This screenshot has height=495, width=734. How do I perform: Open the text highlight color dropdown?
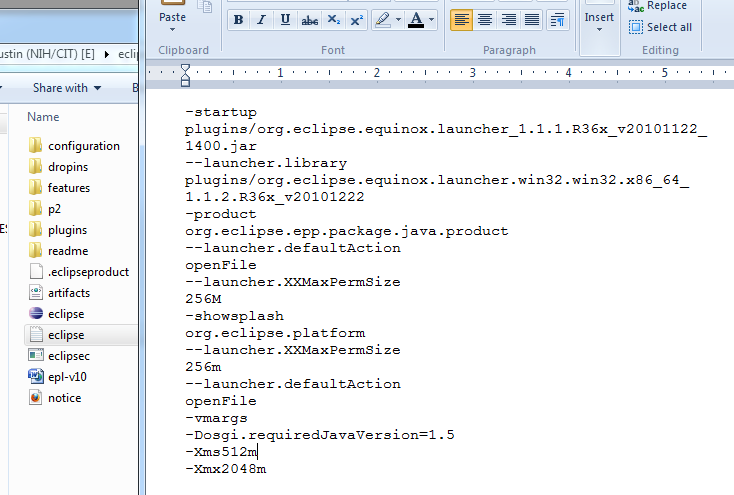(400, 20)
